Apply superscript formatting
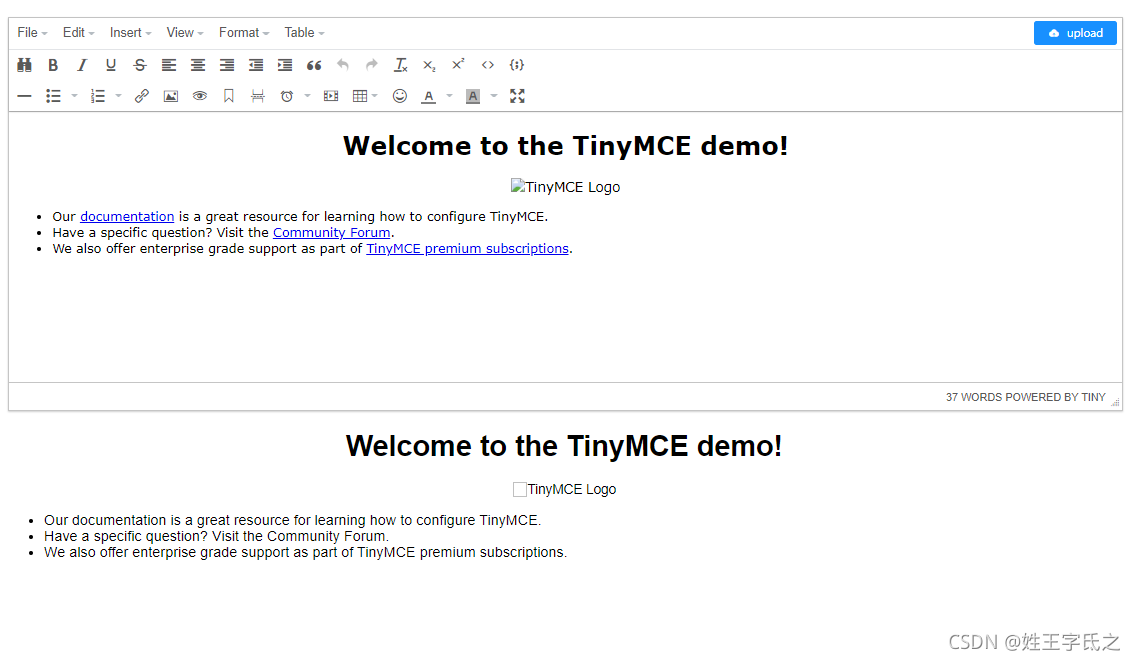1136x660 pixels. [459, 65]
